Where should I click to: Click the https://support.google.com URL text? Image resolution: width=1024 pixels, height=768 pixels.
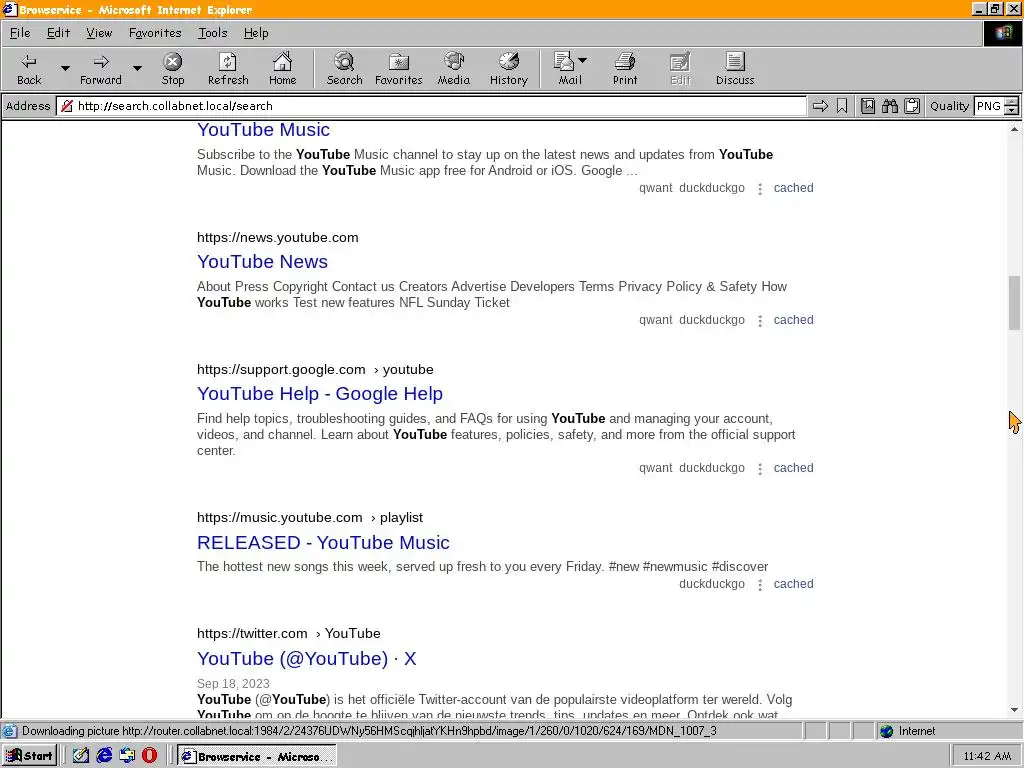(x=281, y=370)
